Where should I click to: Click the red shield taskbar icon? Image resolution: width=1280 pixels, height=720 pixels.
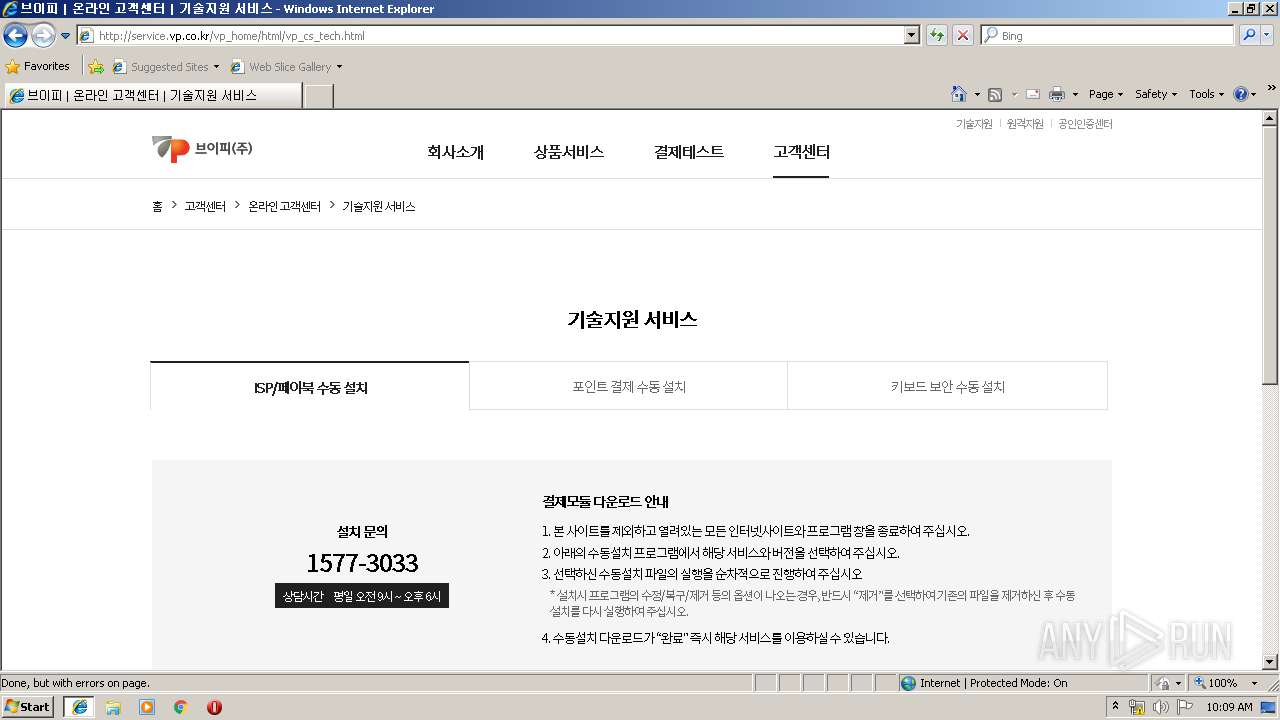214,706
